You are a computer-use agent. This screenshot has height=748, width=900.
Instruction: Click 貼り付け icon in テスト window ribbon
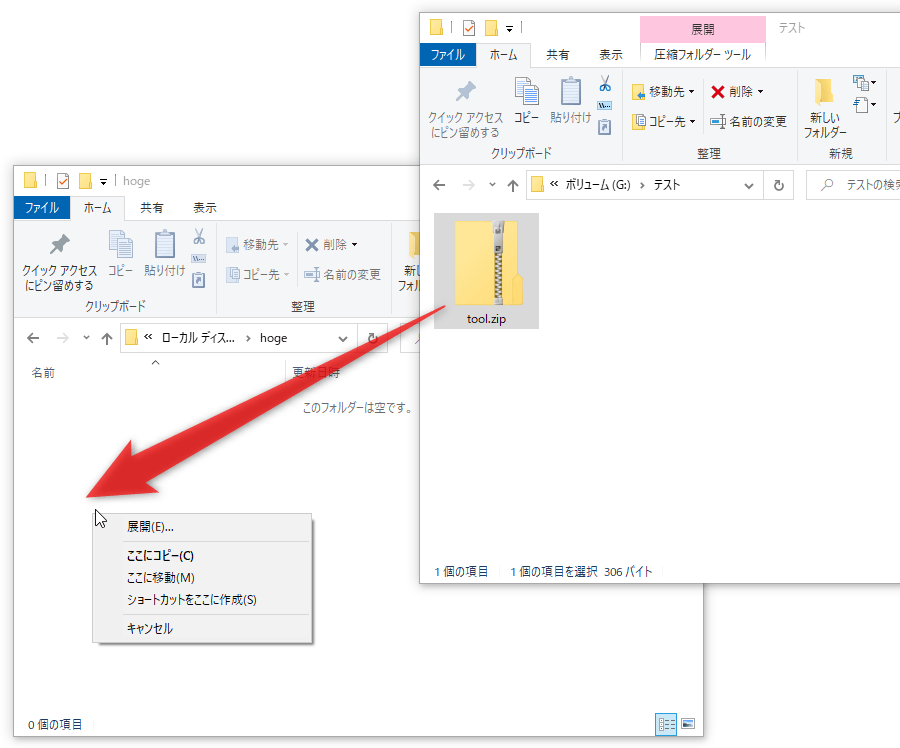click(571, 101)
